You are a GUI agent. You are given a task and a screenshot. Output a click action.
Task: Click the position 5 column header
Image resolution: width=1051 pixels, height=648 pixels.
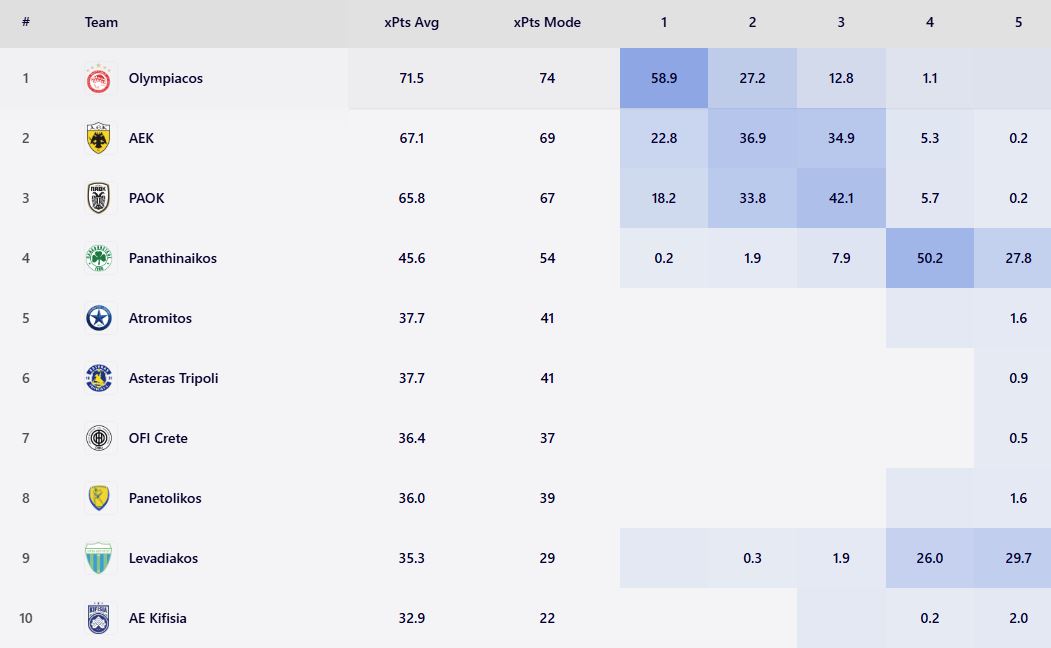pos(1018,22)
